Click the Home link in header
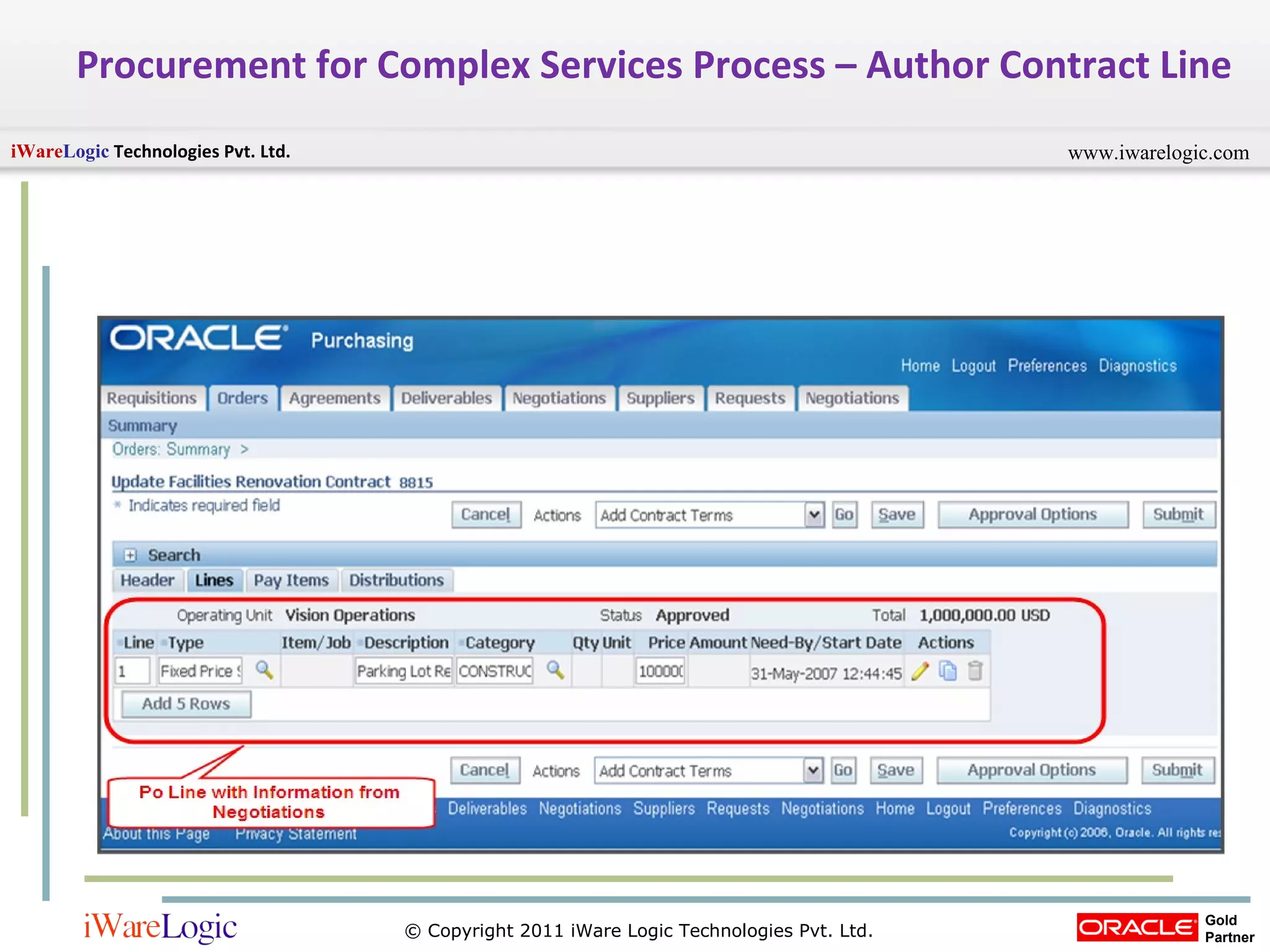This screenshot has height=952, width=1270. point(920,366)
